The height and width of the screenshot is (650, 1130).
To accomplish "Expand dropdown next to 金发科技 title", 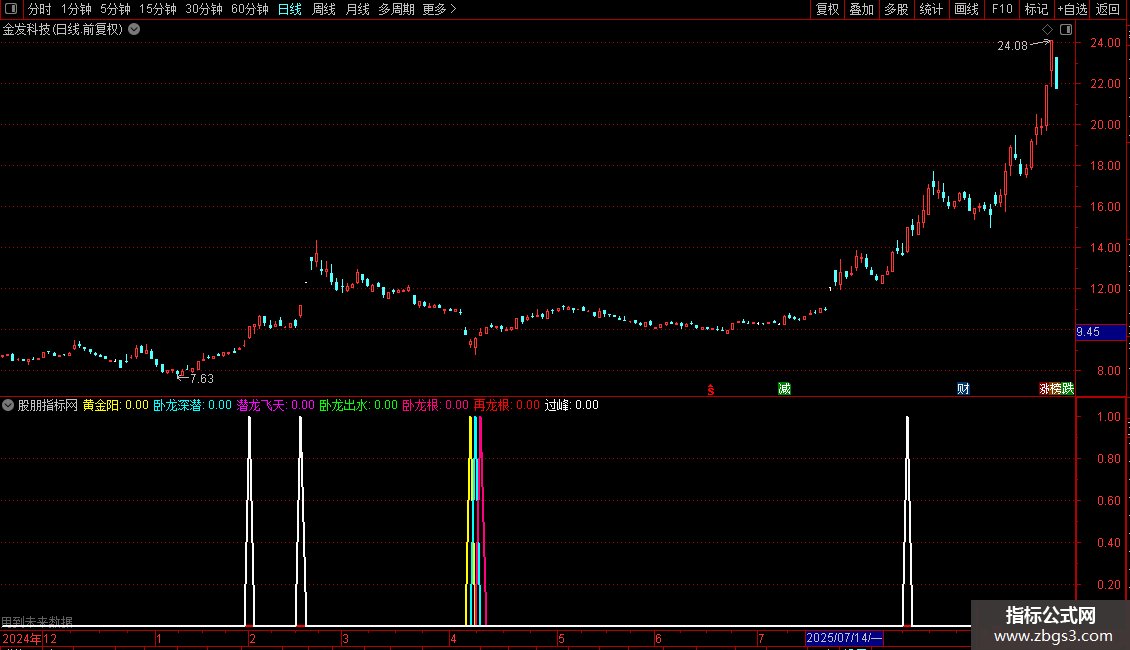I will coord(134,30).
